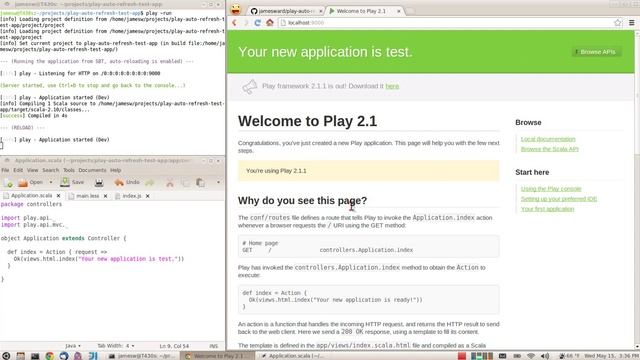This screenshot has width=640, height=360.
Task: Open the Local documentation link
Action: pyautogui.click(x=548, y=139)
